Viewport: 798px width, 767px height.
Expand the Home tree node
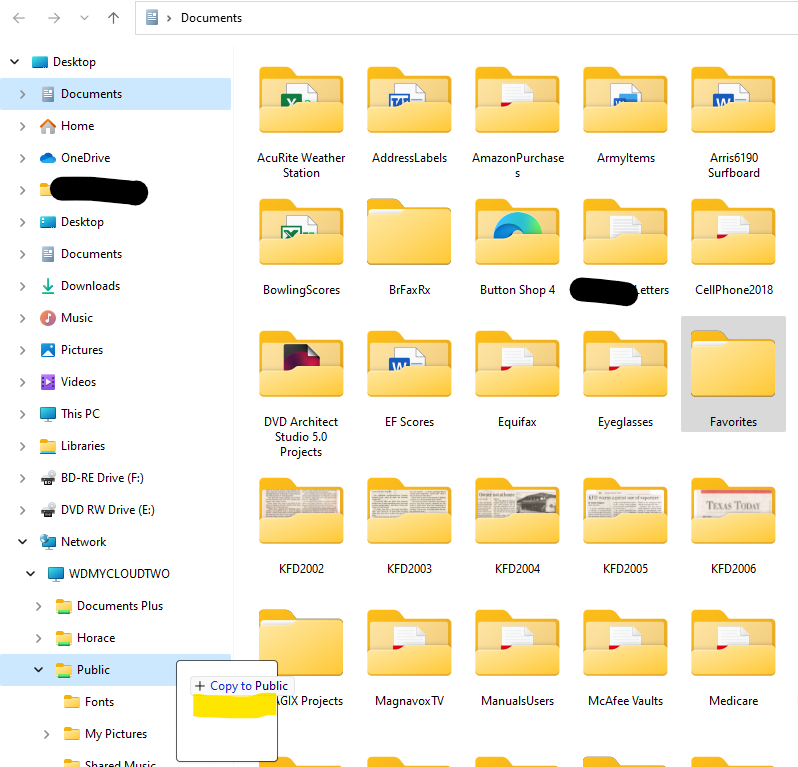(22, 126)
